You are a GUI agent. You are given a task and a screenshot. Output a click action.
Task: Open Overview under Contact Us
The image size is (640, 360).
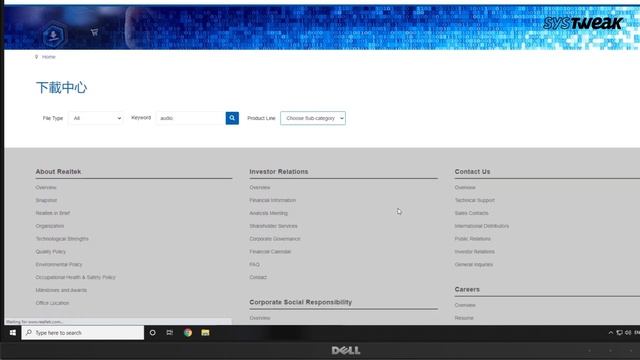465,187
